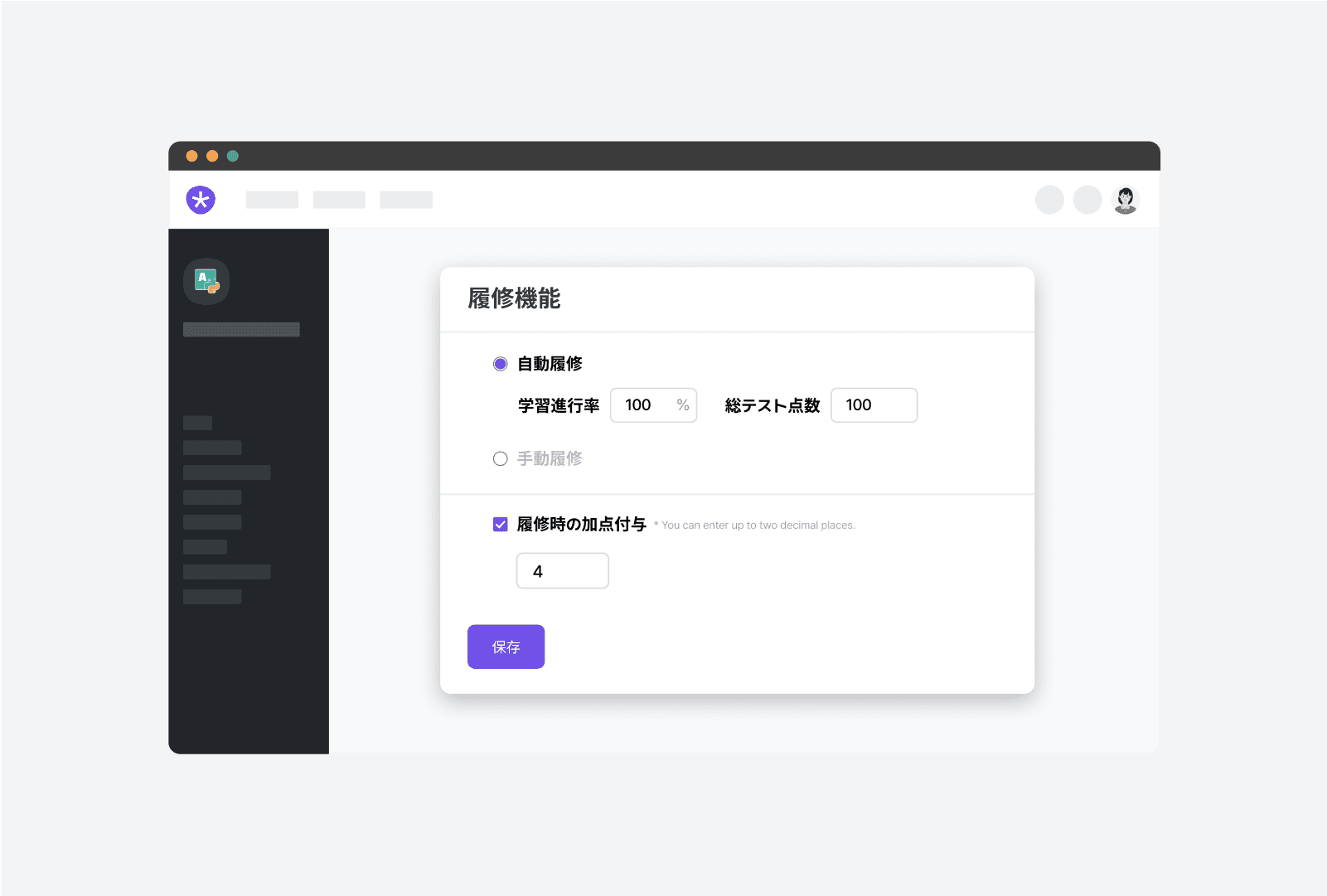Image resolution: width=1327 pixels, height=896 pixels.
Task: Click the 総テスト点数 label
Action: (x=772, y=405)
